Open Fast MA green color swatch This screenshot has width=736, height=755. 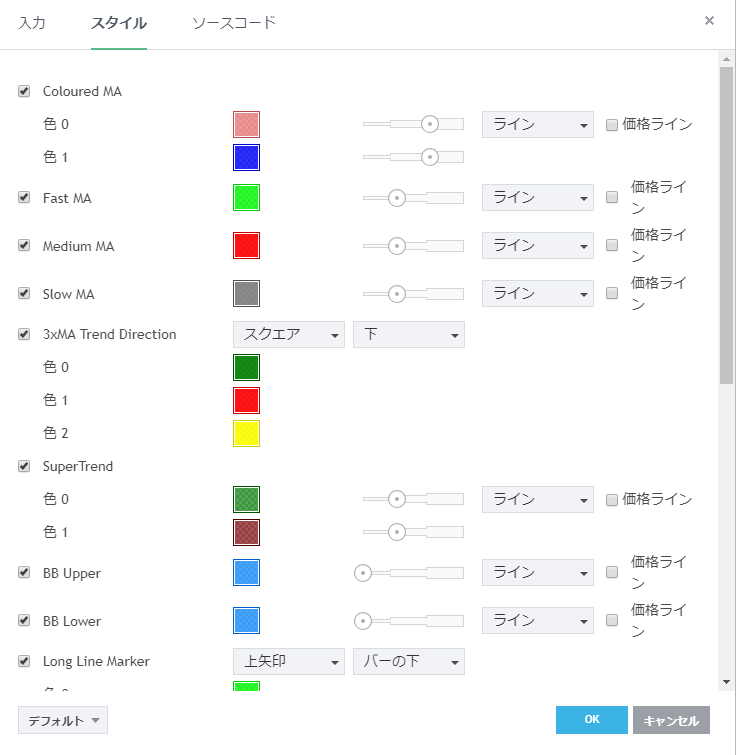point(246,198)
